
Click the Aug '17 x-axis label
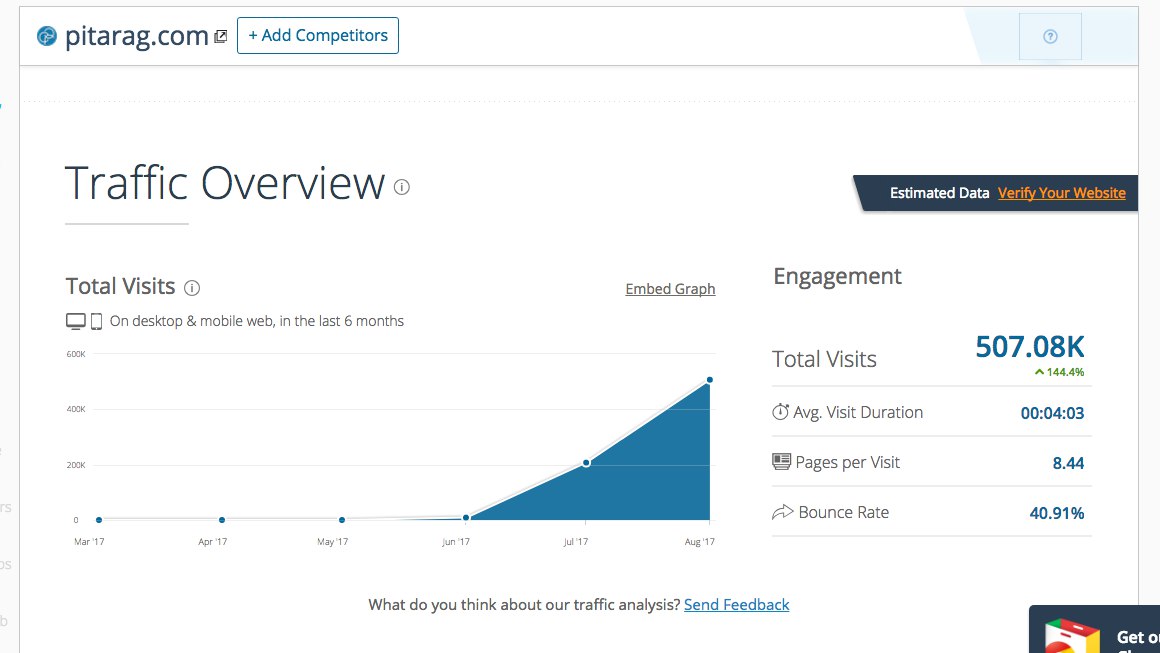tap(700, 542)
